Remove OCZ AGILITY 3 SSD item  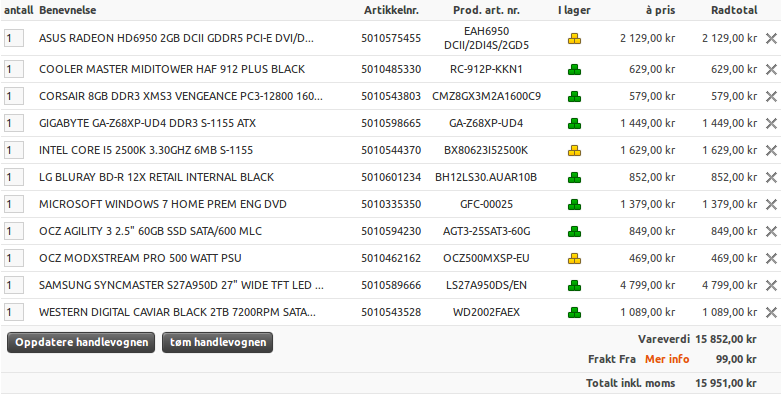(771, 231)
